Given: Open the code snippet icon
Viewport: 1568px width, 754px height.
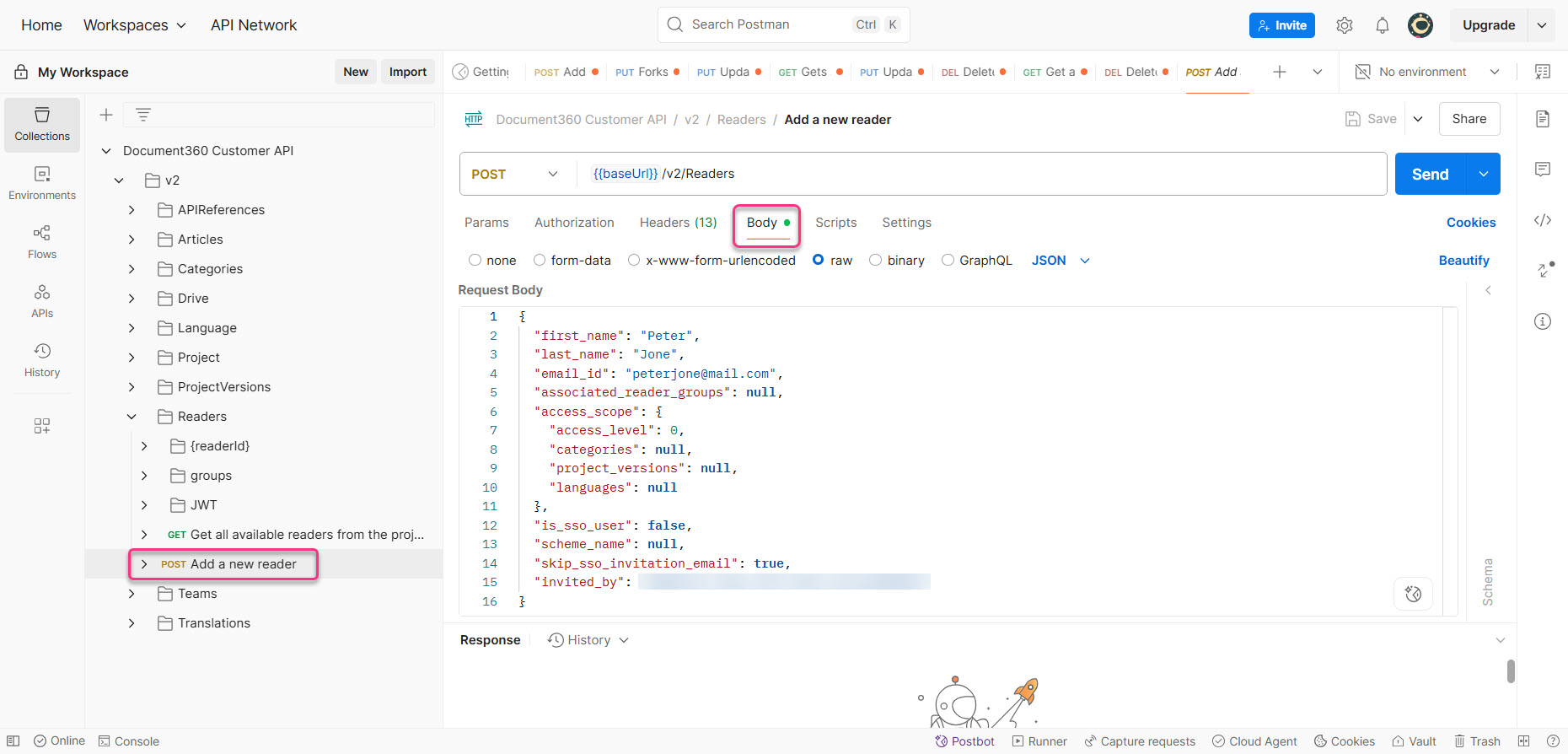Looking at the screenshot, I should 1543,220.
